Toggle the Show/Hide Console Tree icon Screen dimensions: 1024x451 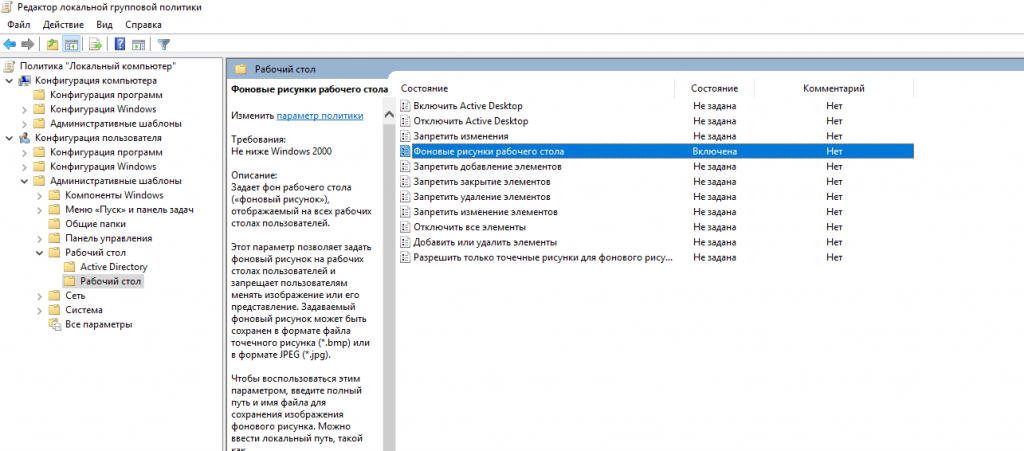click(72, 44)
